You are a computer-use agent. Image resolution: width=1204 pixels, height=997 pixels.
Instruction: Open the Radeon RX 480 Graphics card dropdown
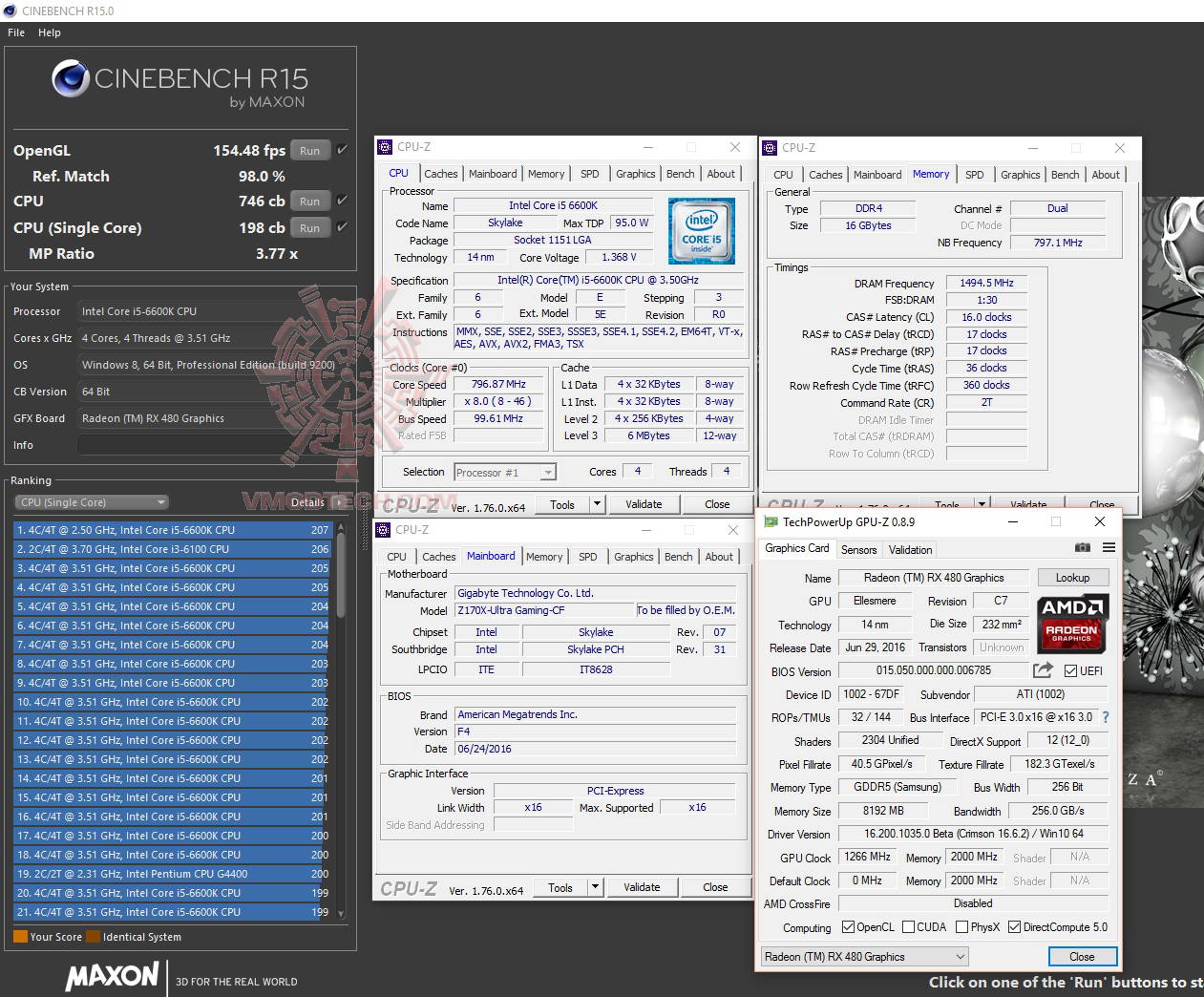coord(865,956)
